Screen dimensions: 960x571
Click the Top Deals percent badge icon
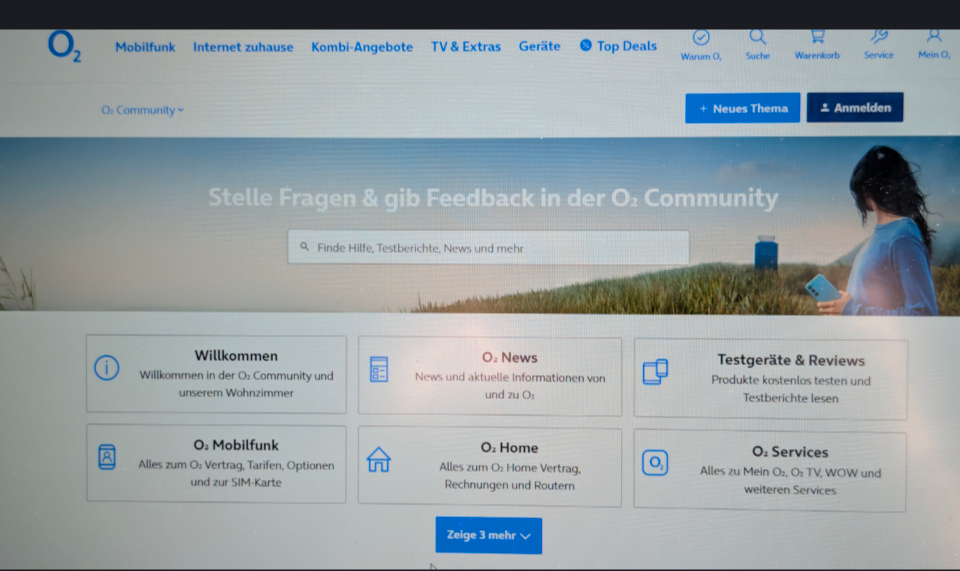tap(586, 45)
